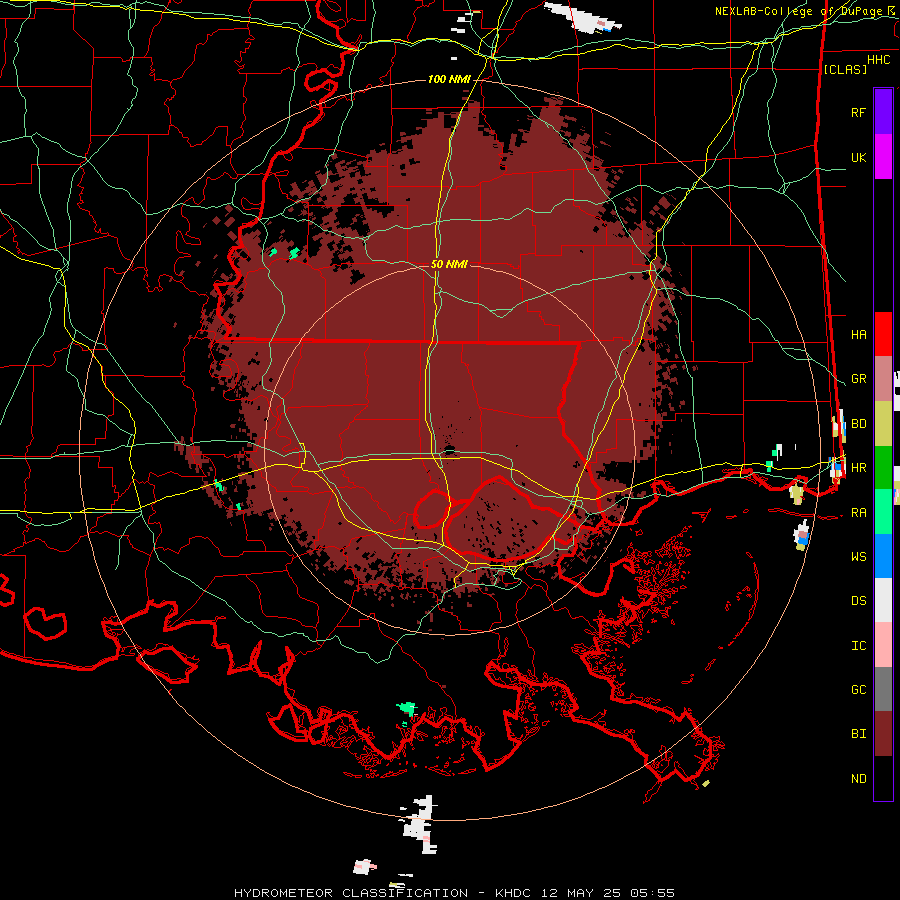This screenshot has width=900, height=900.
Task: Select the "RA" legend label
Action: pyautogui.click(x=858, y=513)
